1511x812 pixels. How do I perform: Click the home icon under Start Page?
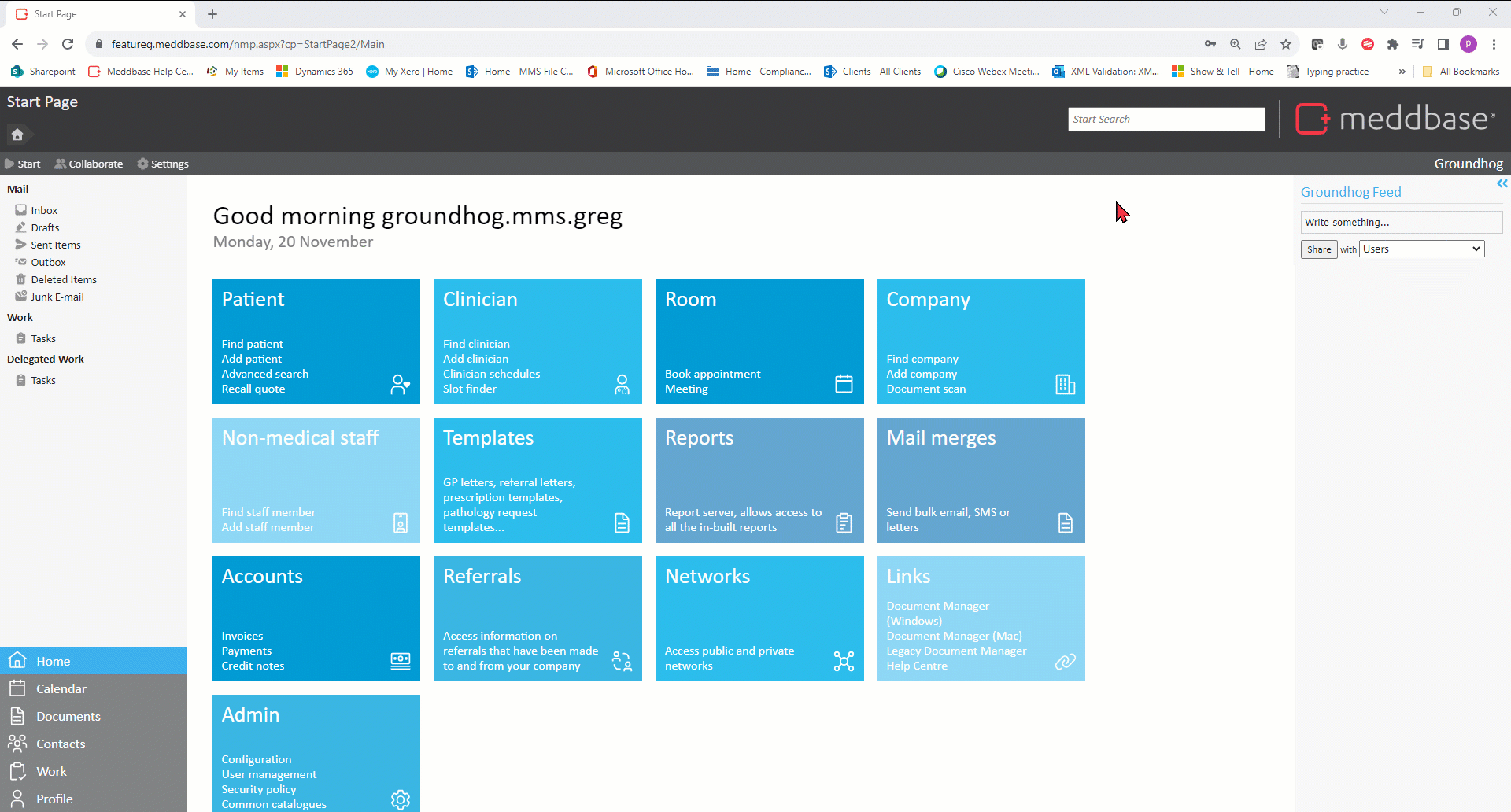(x=17, y=135)
